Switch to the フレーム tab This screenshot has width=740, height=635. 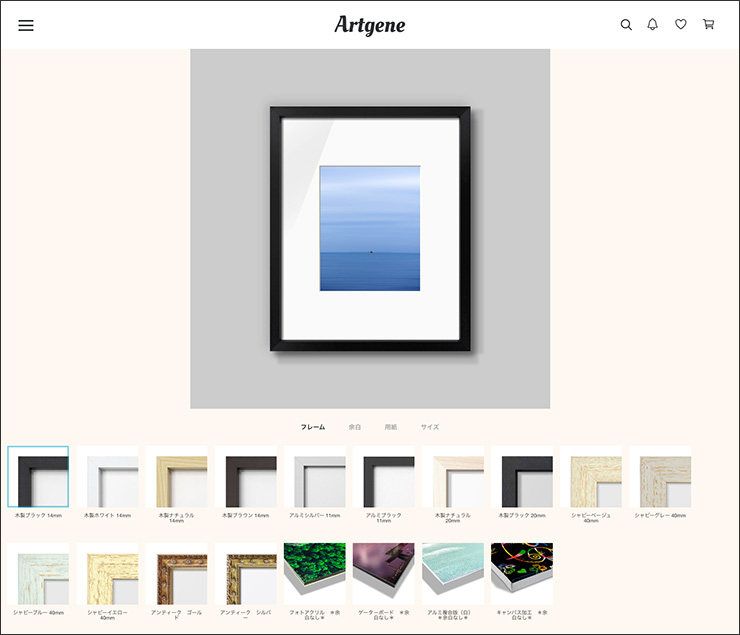click(313, 427)
